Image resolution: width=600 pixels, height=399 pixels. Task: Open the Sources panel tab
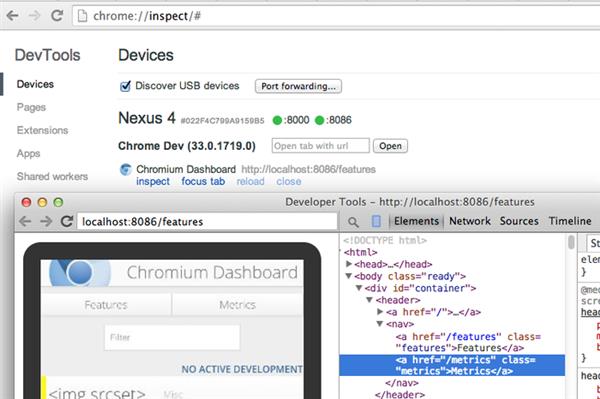(x=519, y=221)
